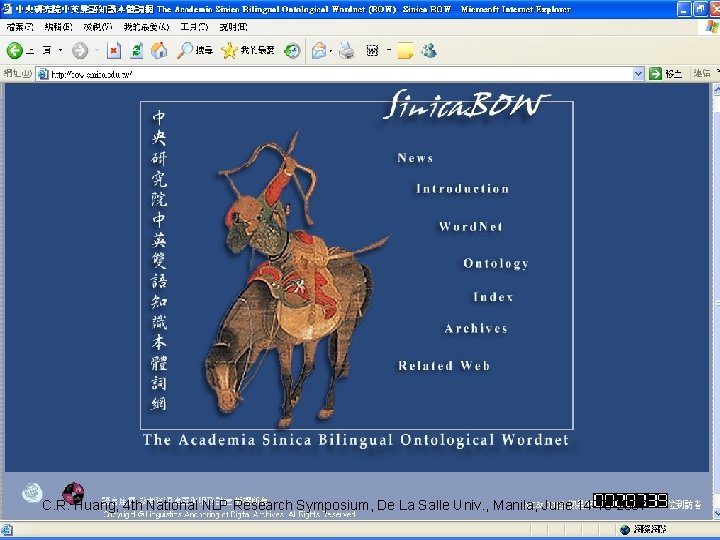This screenshot has width=720, height=540.
Task: Click the round white logo in page footer
Action: (x=32, y=493)
